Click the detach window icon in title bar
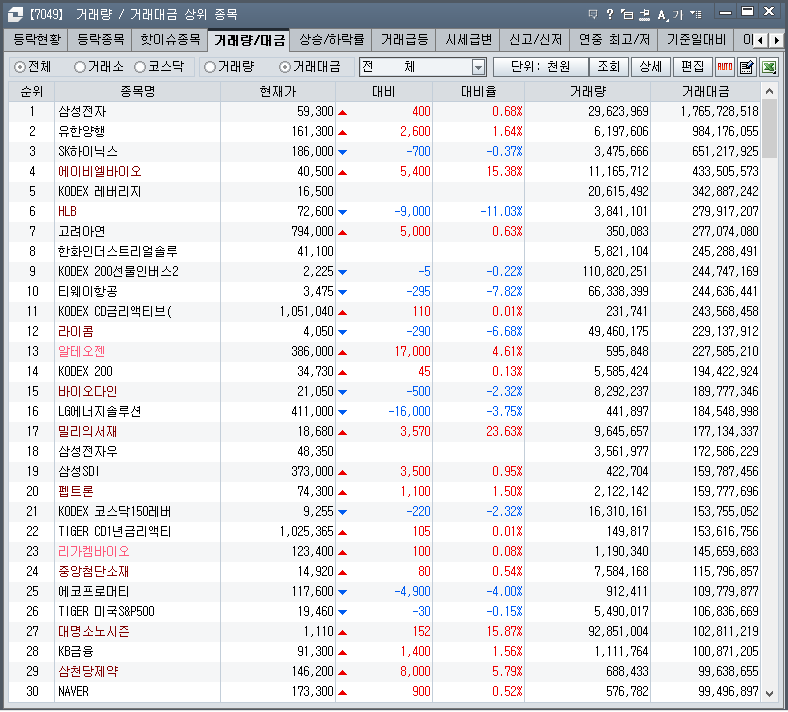788x712 pixels. point(627,14)
